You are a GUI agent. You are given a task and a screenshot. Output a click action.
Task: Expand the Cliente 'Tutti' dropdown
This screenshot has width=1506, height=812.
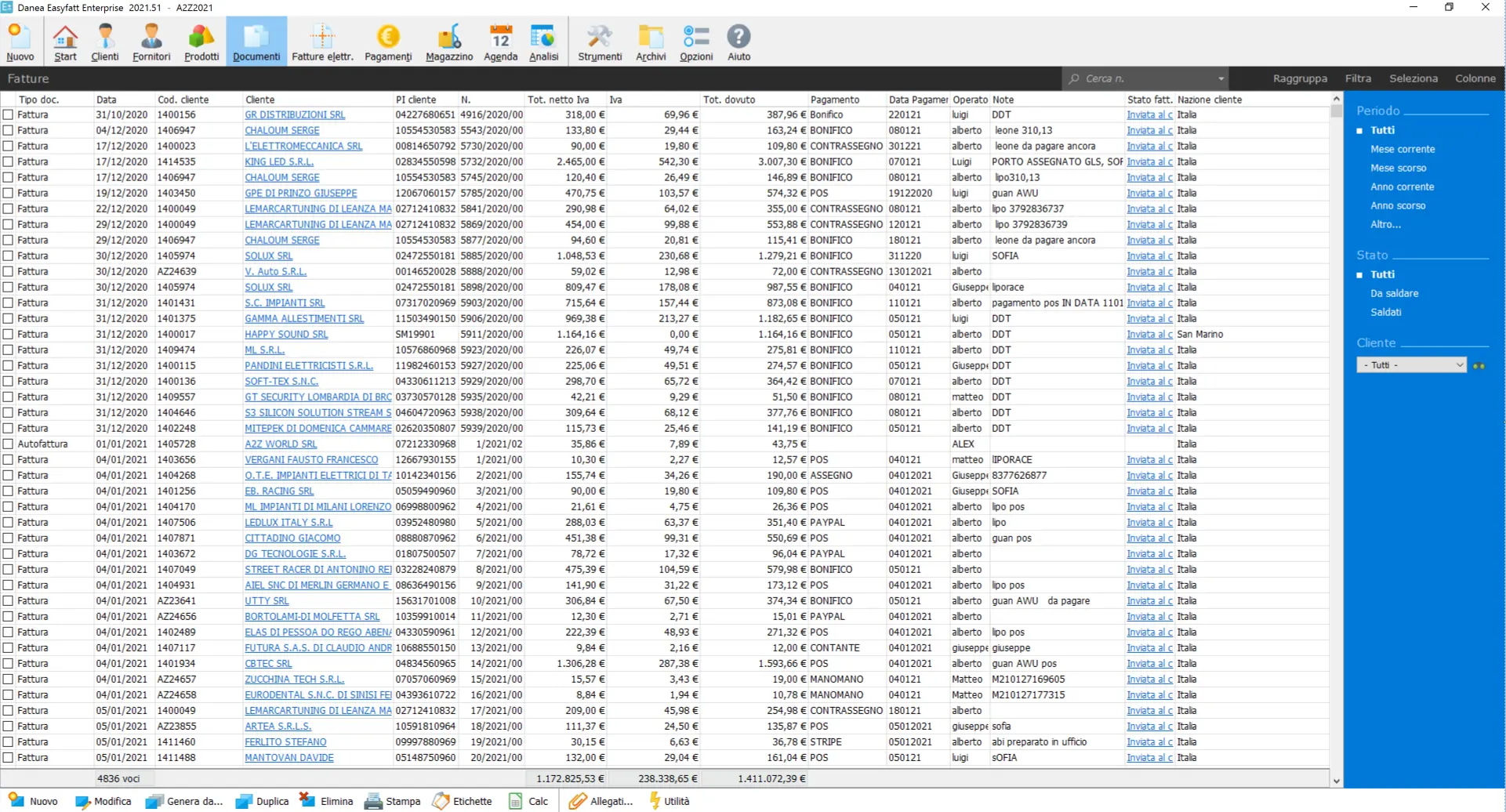(x=1458, y=365)
